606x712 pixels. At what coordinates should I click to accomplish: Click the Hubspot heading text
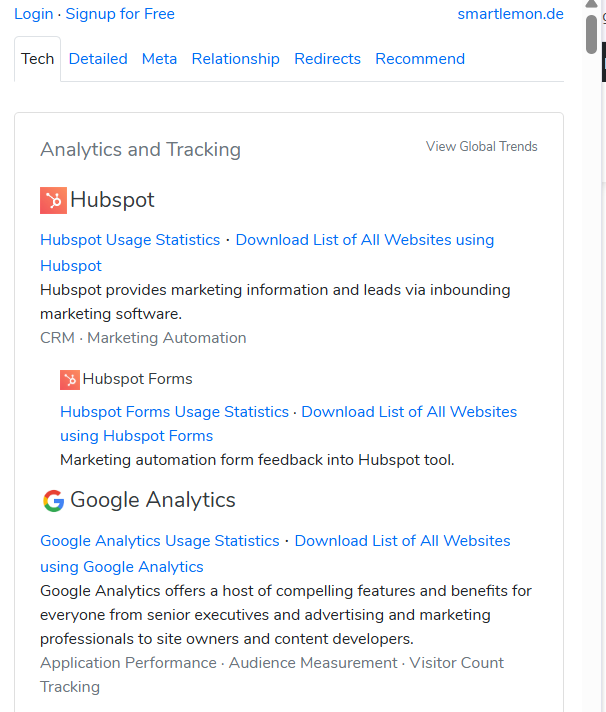(113, 200)
